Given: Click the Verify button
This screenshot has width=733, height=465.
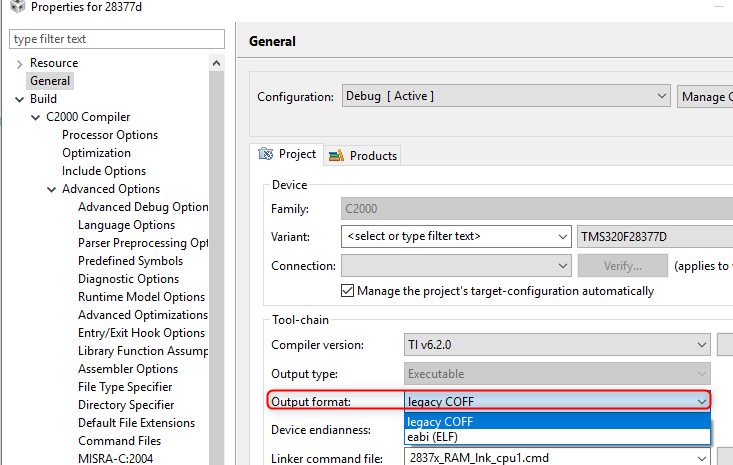Looking at the screenshot, I should (622, 266).
